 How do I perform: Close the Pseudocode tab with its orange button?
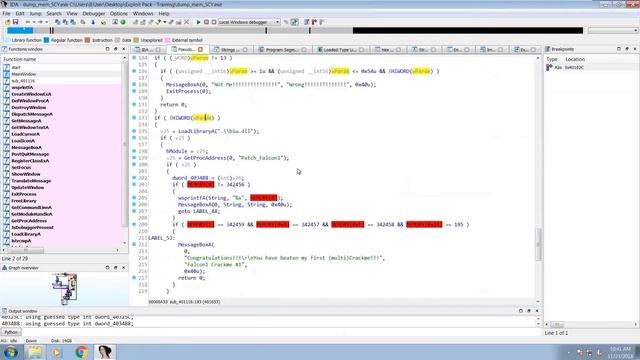pyautogui.click(x=200, y=49)
